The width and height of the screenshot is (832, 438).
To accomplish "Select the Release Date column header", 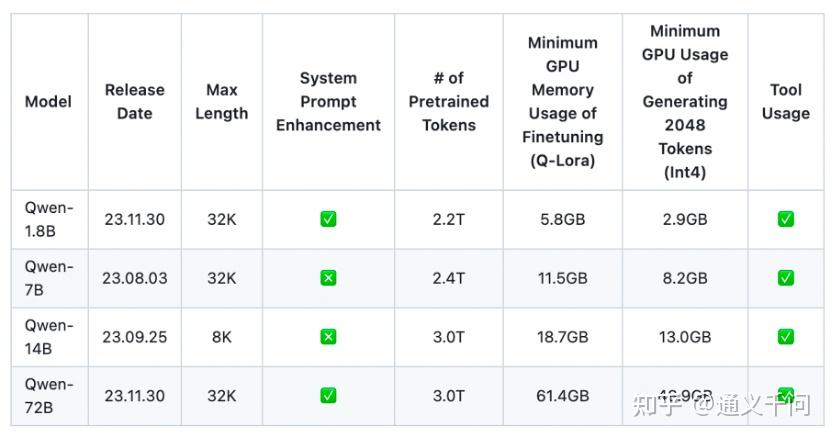I will 134,102.
